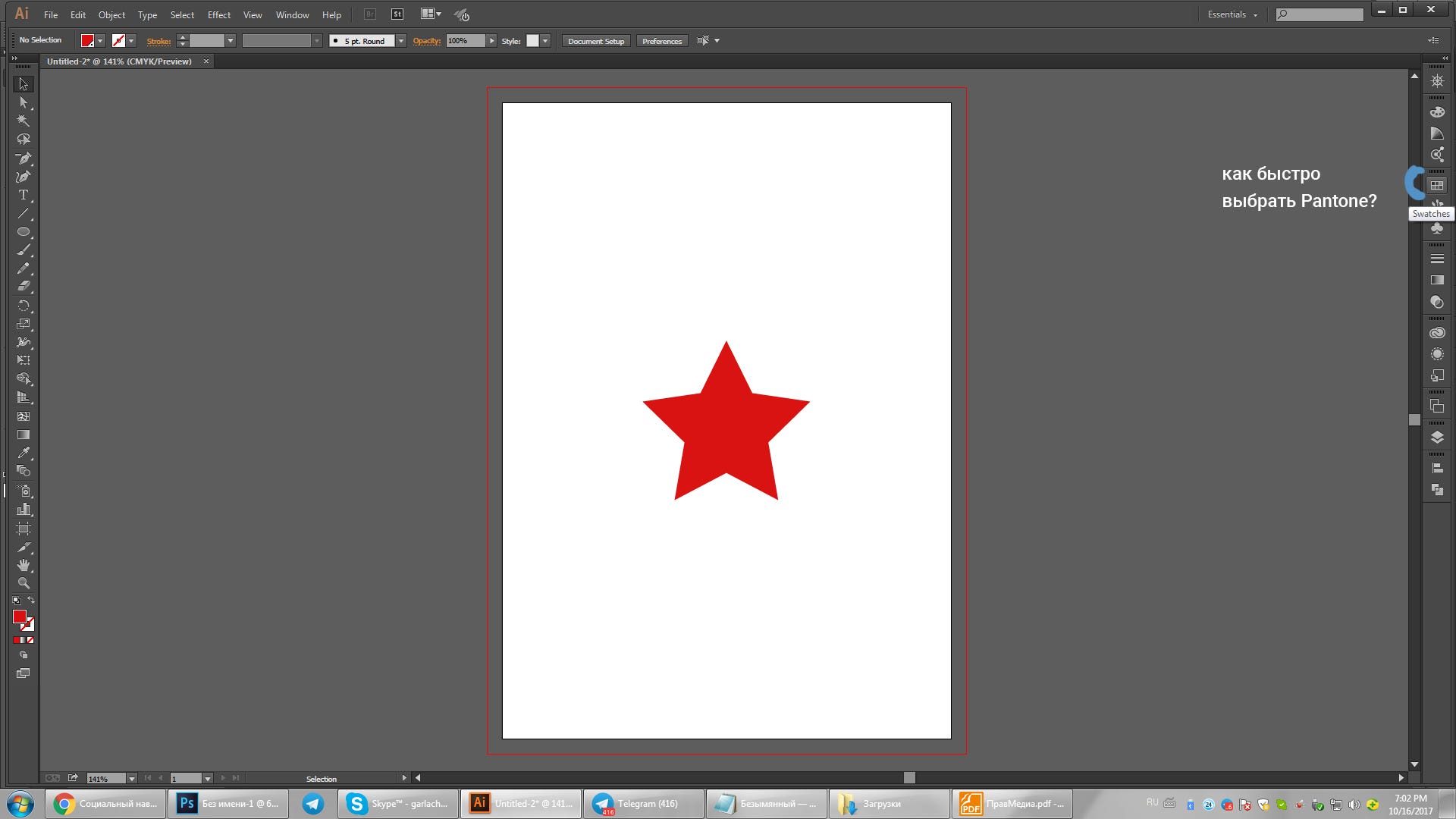The height and width of the screenshot is (819, 1456).
Task: Open Photoshop from the taskbar
Action: tap(228, 803)
